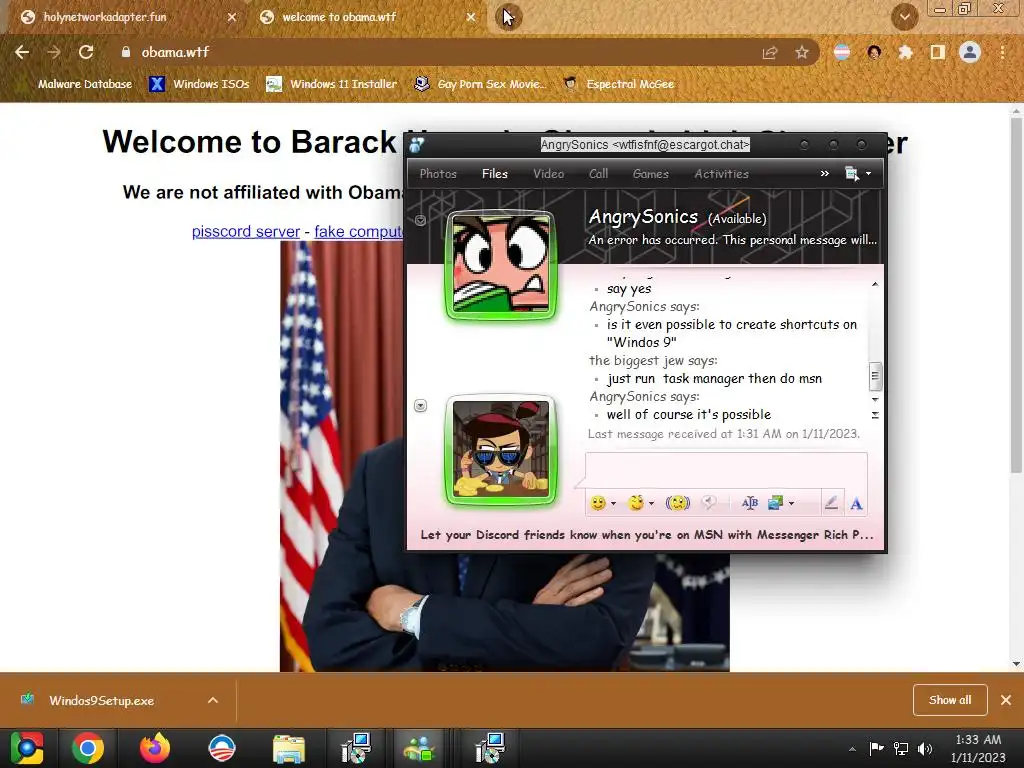Close the downloads bar
The height and width of the screenshot is (768, 1024).
1006,700
